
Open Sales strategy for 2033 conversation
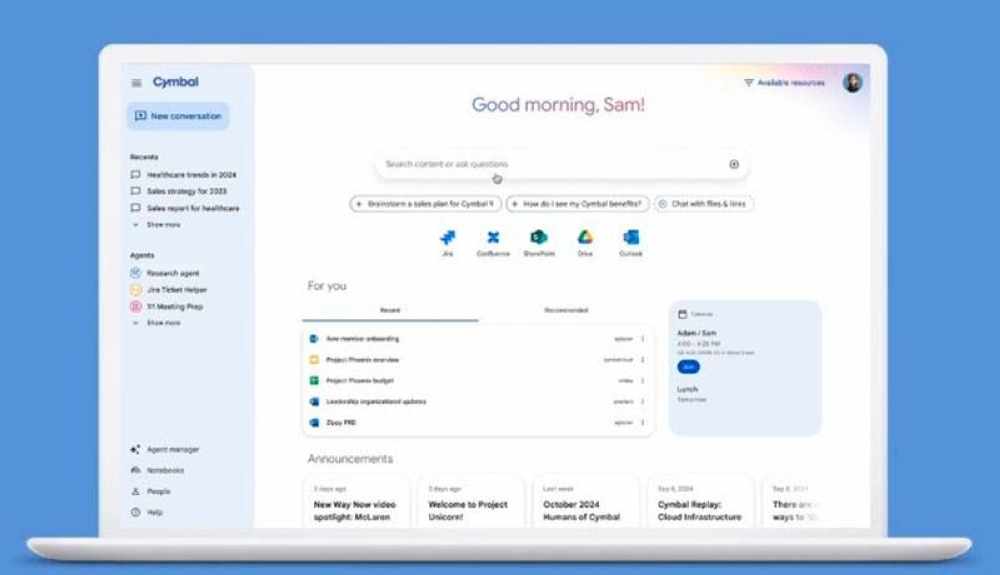pyautogui.click(x=179, y=191)
